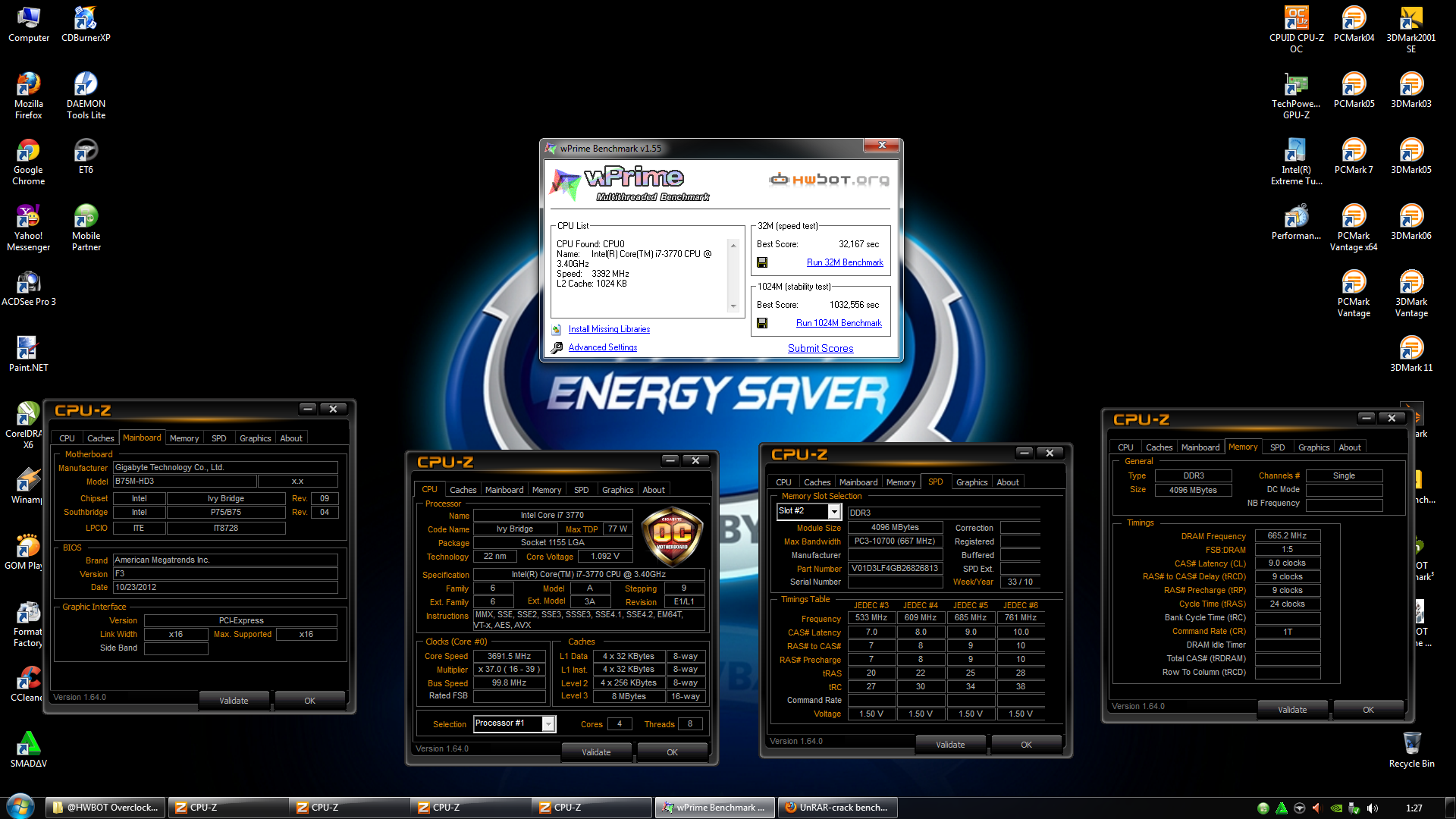Click the Specification field in CPU-Z
The image size is (1456, 819).
pyautogui.click(x=588, y=575)
